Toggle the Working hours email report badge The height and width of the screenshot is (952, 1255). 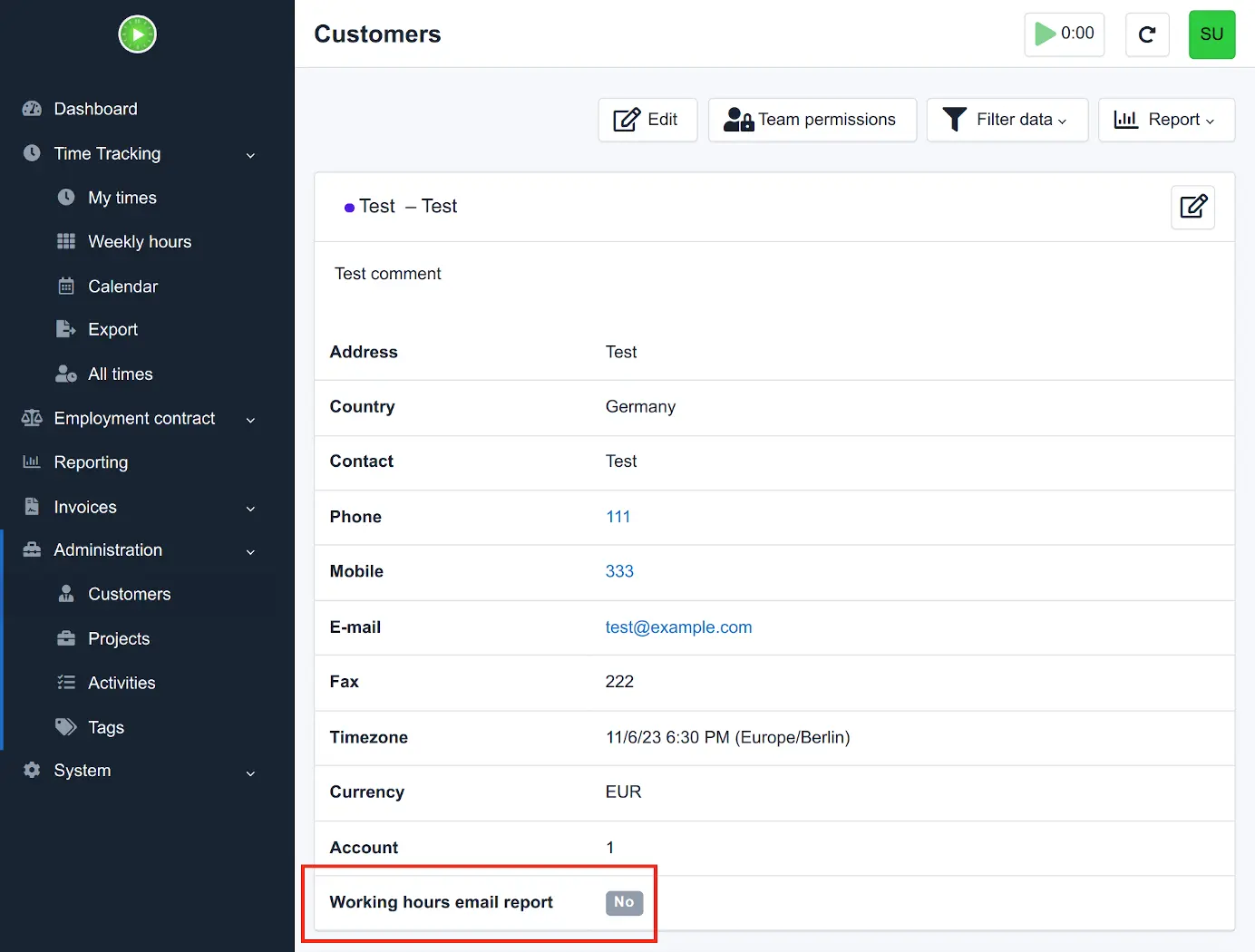click(624, 902)
